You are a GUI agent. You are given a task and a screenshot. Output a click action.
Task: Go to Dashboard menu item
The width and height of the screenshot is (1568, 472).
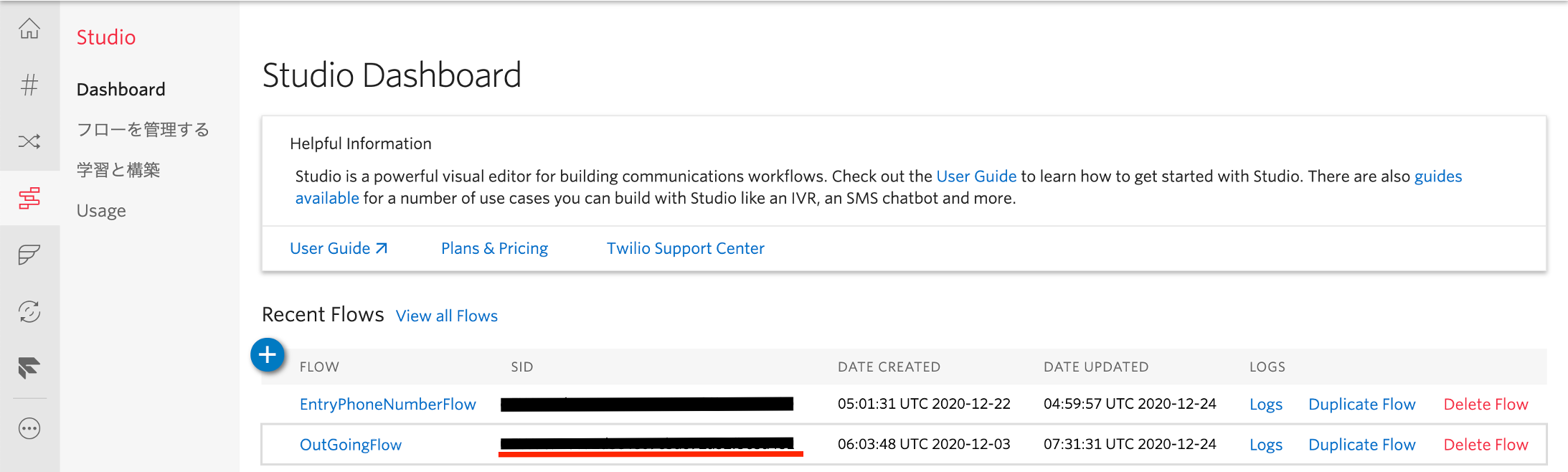click(x=121, y=90)
